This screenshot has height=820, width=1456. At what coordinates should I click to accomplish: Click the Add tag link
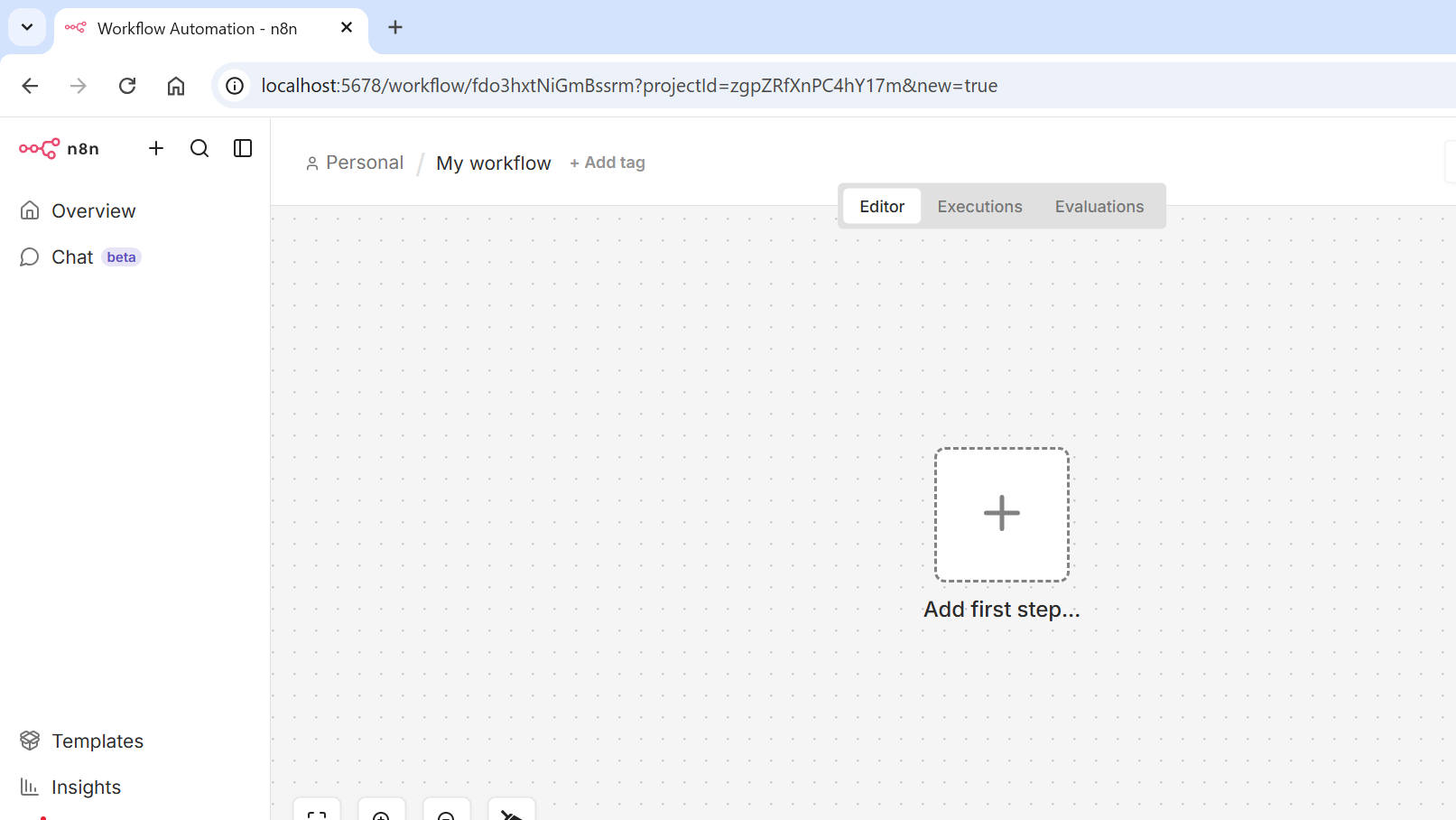pos(607,163)
